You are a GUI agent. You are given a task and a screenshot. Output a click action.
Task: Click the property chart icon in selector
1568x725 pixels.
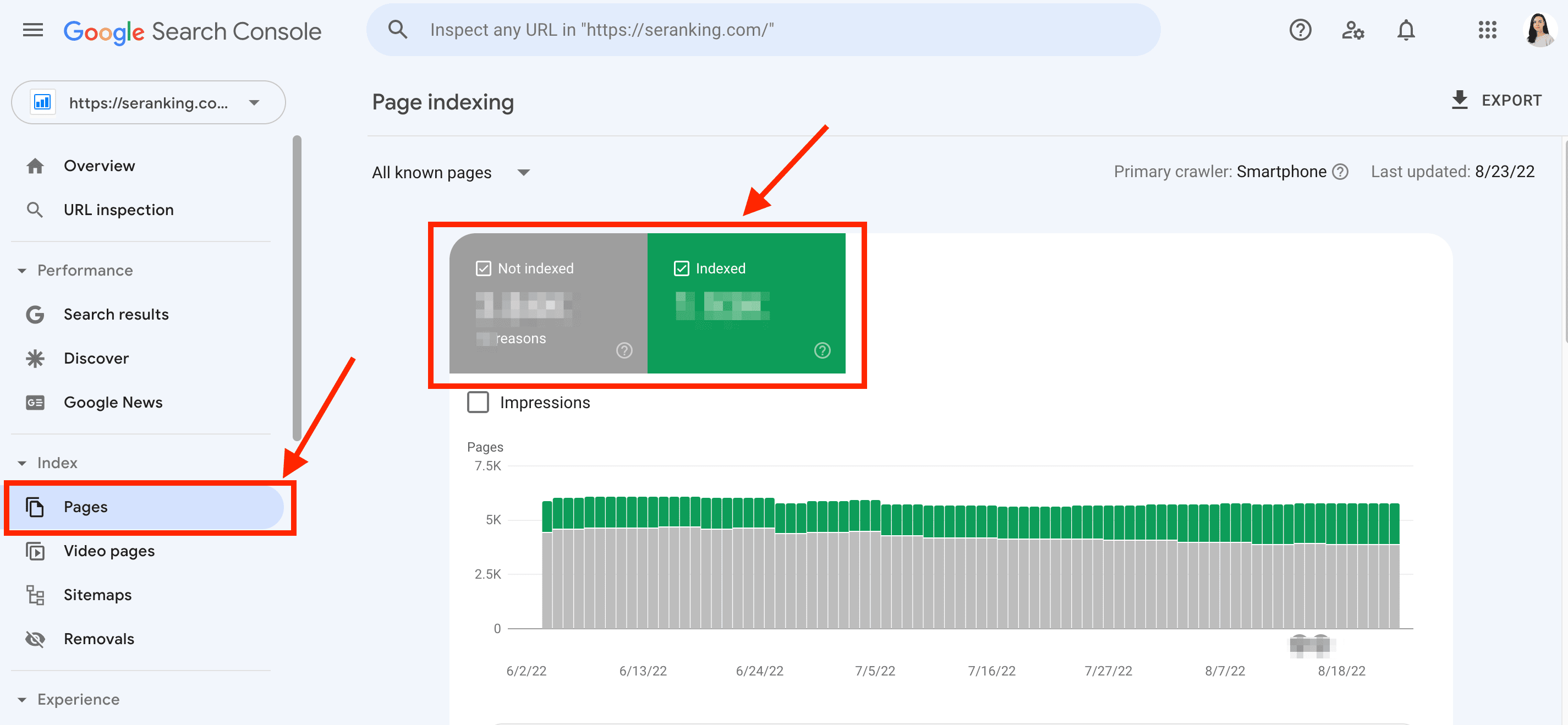pos(42,102)
